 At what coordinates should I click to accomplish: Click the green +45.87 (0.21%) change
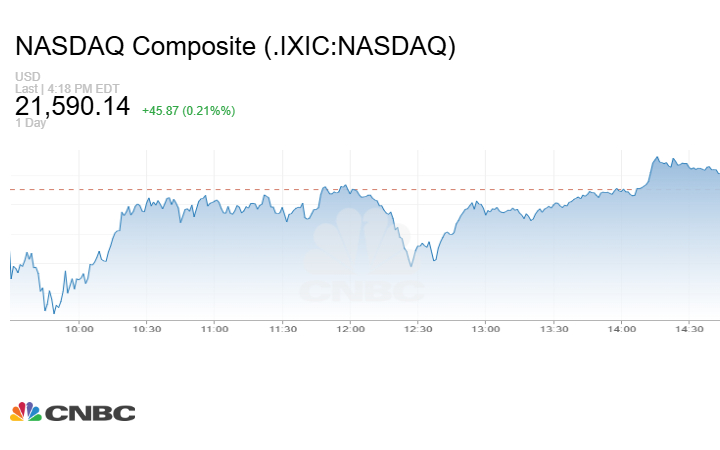pyautogui.click(x=189, y=110)
